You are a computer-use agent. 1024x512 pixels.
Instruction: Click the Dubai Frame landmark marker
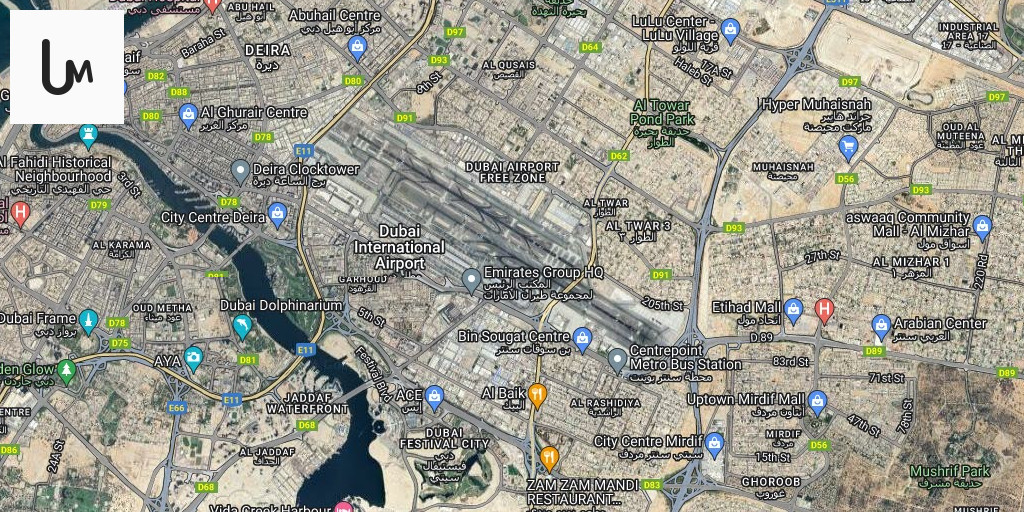coord(88,322)
